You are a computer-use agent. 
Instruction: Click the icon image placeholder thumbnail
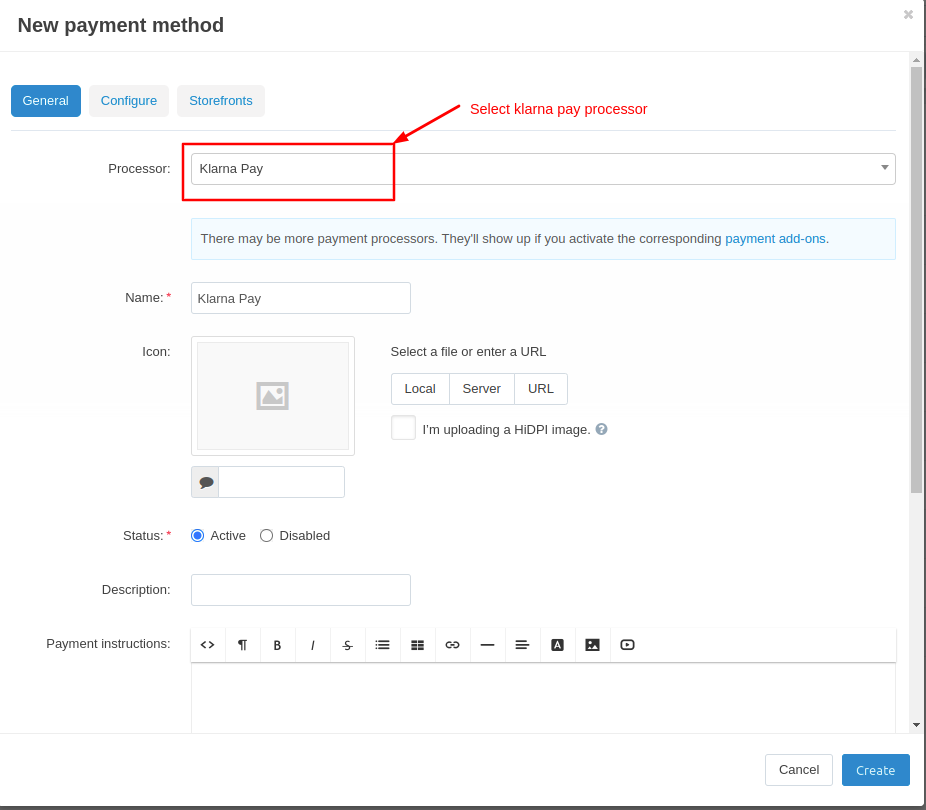[273, 396]
